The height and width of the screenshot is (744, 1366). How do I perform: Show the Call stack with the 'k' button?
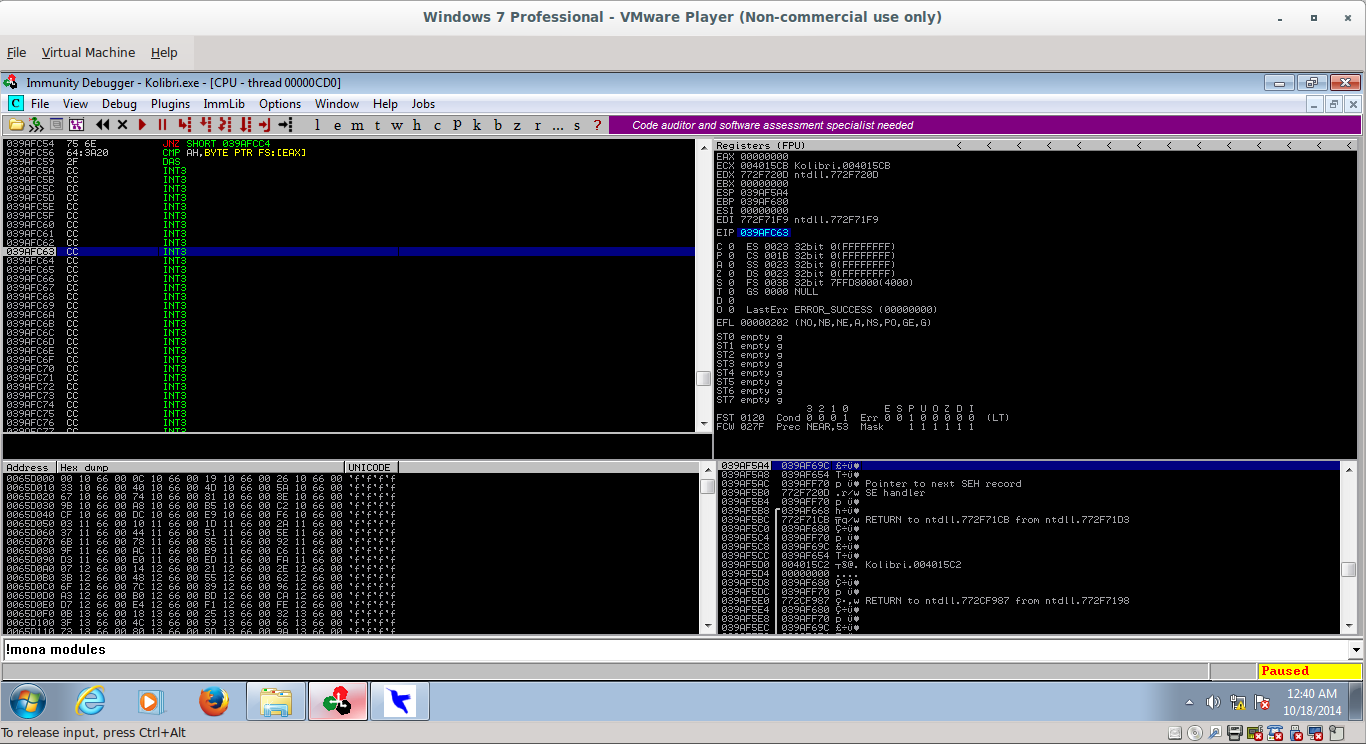tap(477, 125)
